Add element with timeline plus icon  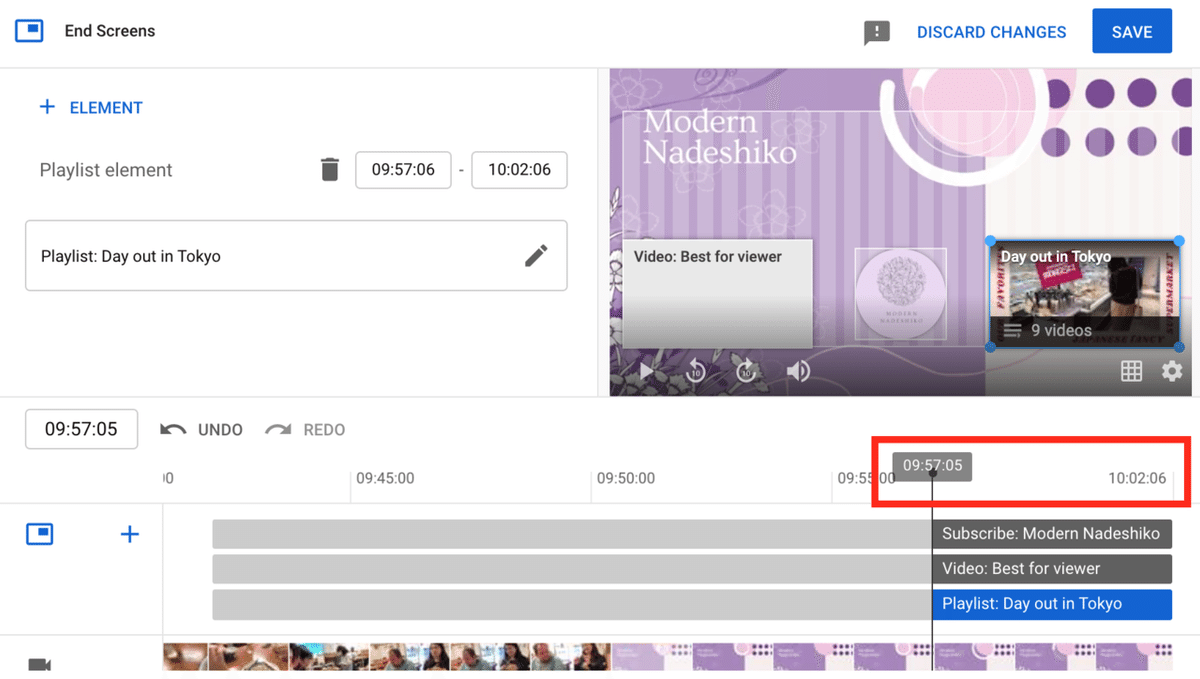[x=129, y=534]
